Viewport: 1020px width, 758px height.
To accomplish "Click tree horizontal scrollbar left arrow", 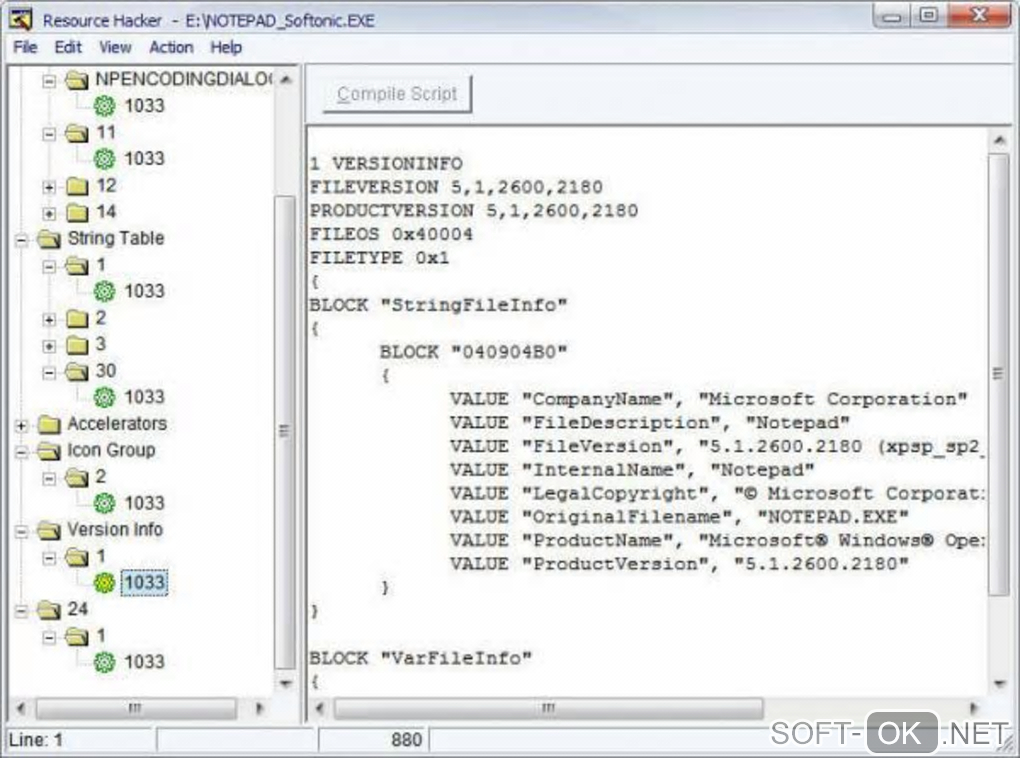I will (21, 708).
